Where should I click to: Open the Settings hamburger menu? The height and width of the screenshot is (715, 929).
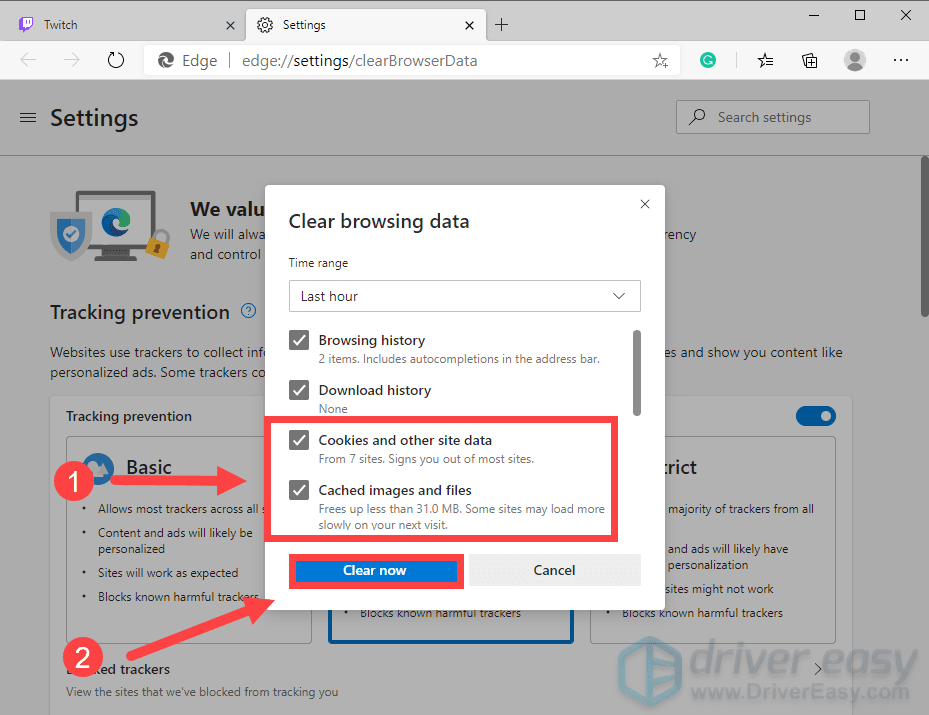(x=28, y=117)
